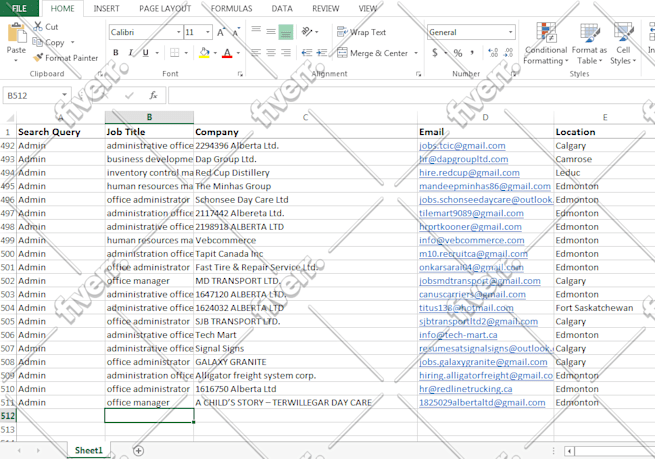Click Align Right icon
Screen dimensions: 655x459
point(286,53)
